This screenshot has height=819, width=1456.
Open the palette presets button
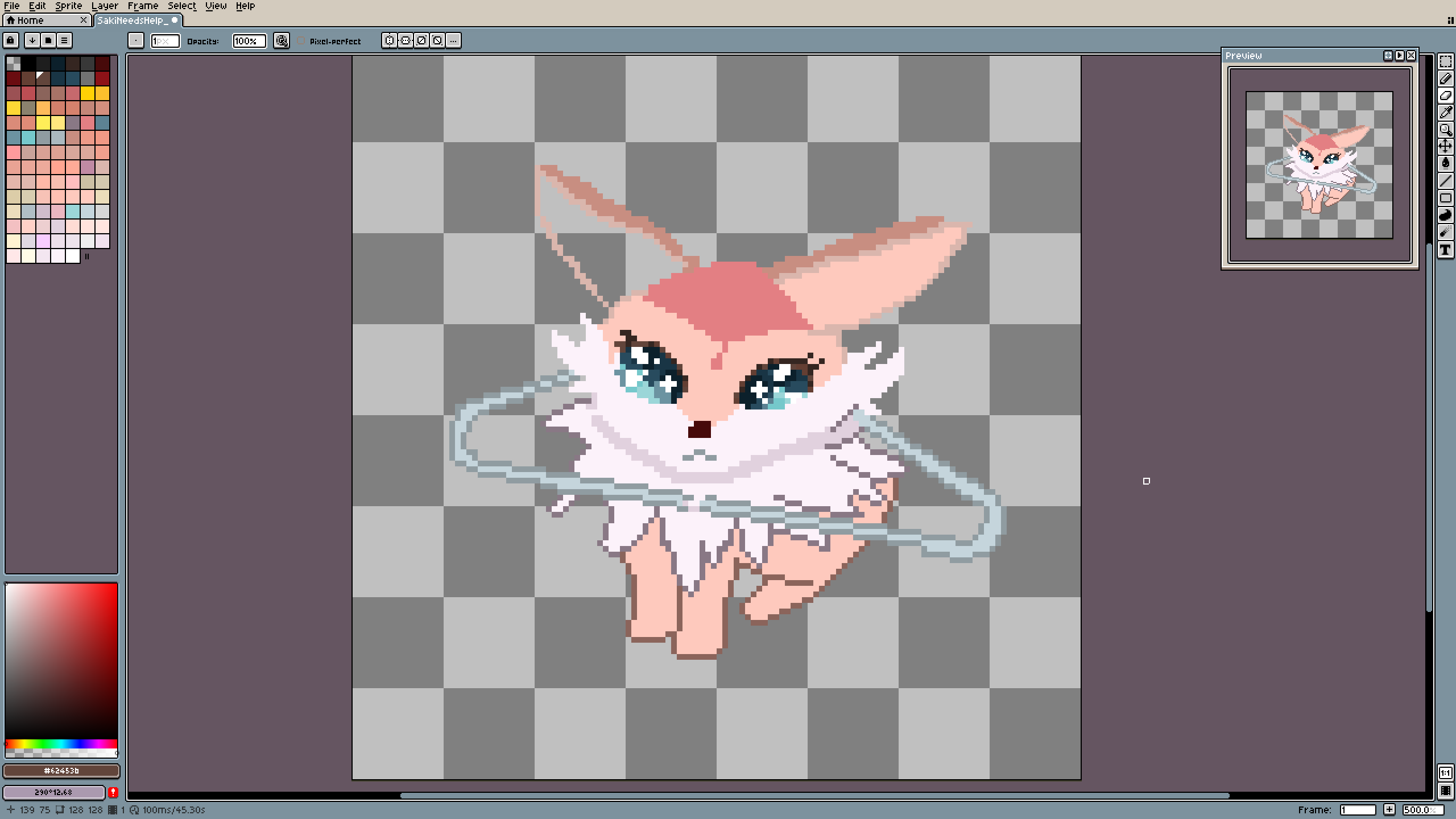(48, 40)
